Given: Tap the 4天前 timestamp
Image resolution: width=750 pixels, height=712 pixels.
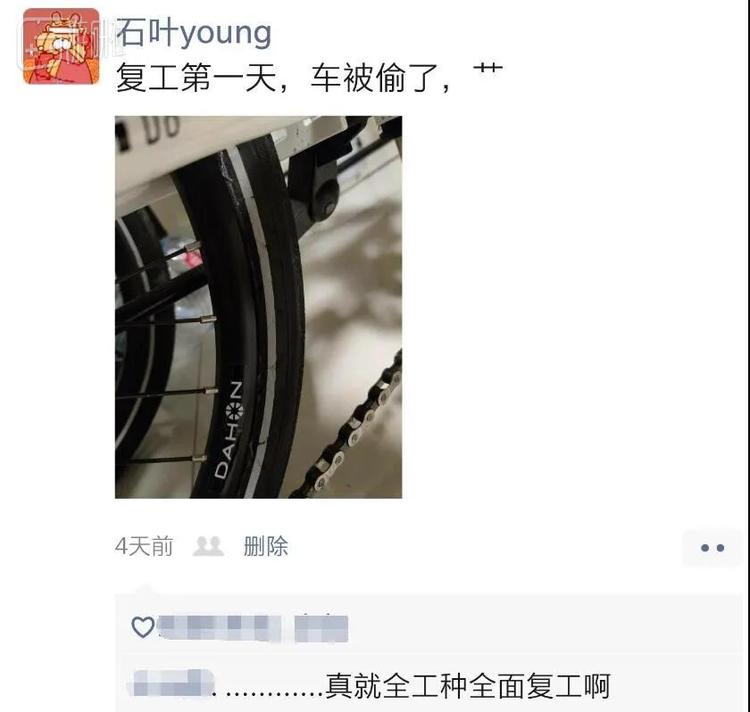Looking at the screenshot, I should click(144, 546).
